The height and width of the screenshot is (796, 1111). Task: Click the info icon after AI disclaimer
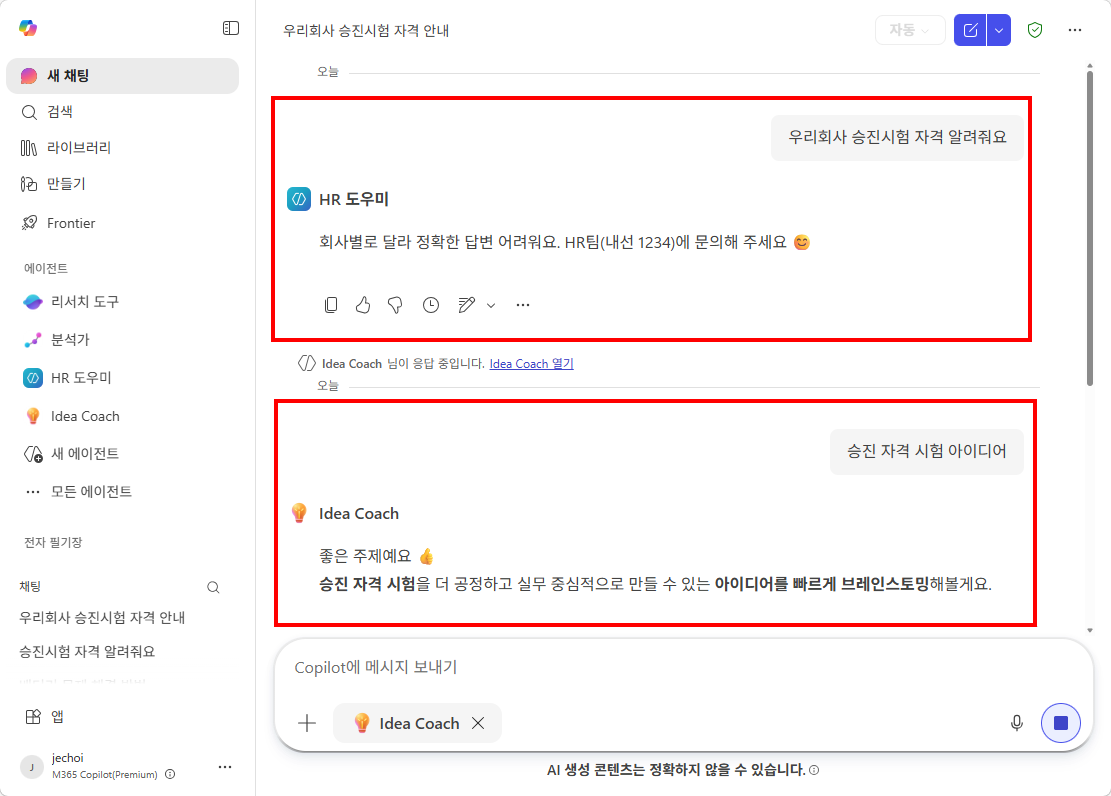814,770
